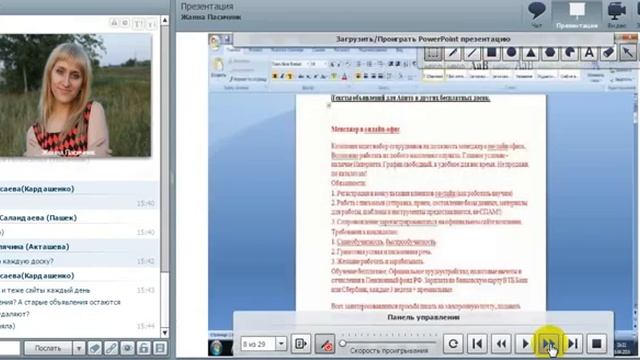Screen dimensions: 640x360
Task: Switch to the Презентация tab
Action: 576,15
